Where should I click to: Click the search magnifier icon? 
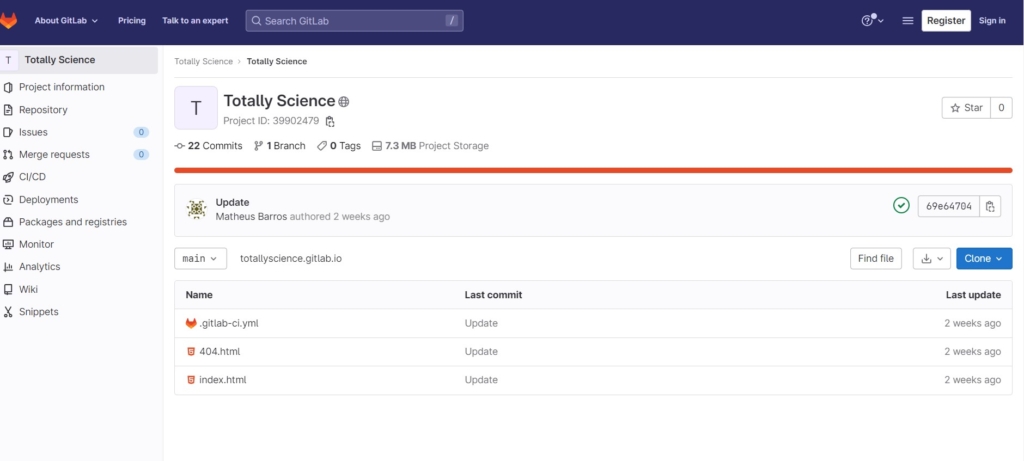(x=257, y=21)
